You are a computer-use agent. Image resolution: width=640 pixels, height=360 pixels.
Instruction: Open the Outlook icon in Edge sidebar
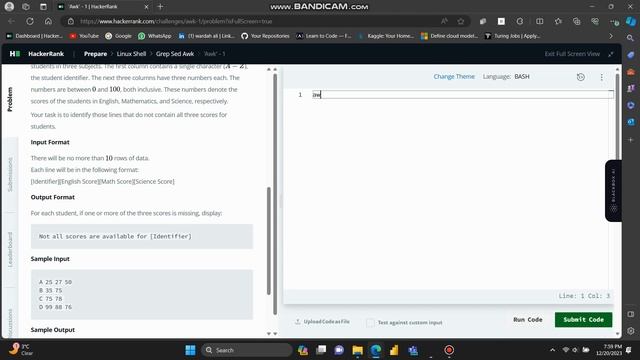[631, 122]
